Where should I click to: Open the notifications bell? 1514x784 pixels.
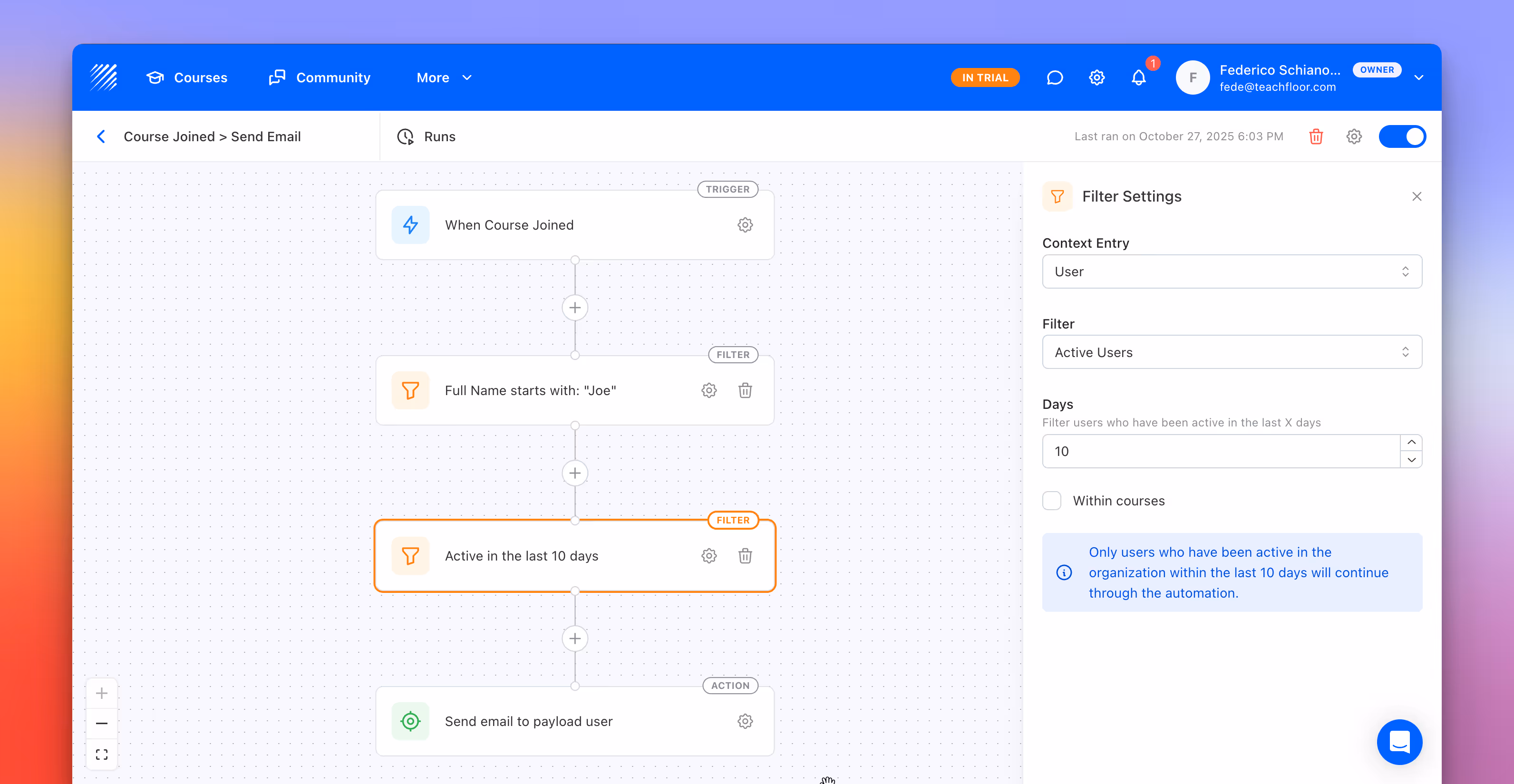(1138, 77)
